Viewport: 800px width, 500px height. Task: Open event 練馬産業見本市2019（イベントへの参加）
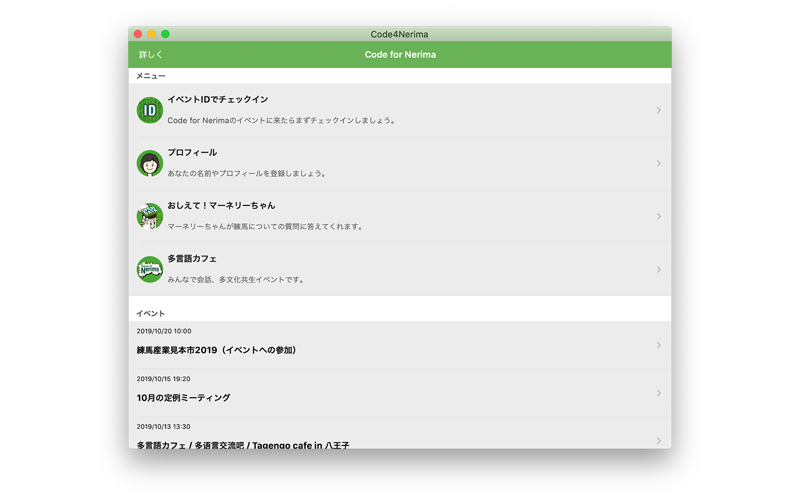(x=216, y=350)
